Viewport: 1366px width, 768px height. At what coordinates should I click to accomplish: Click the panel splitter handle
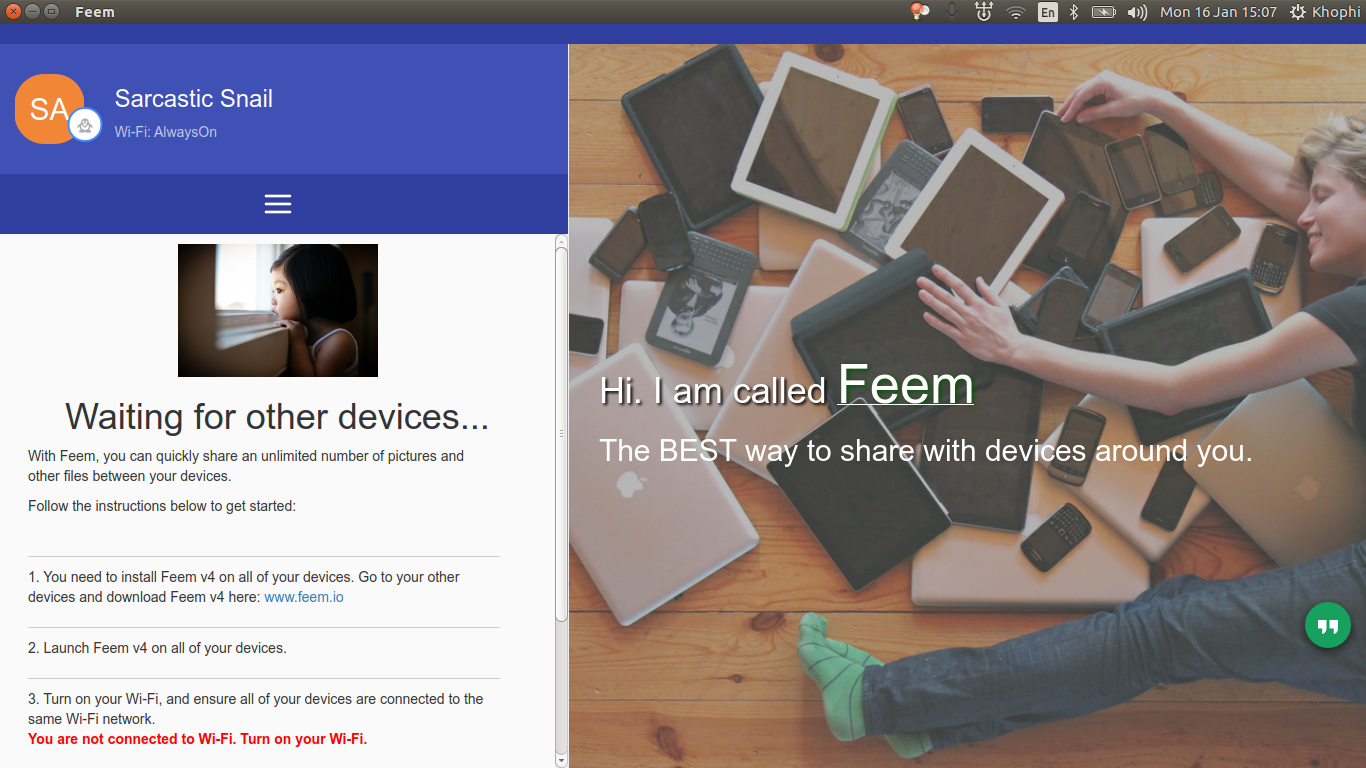click(x=561, y=434)
